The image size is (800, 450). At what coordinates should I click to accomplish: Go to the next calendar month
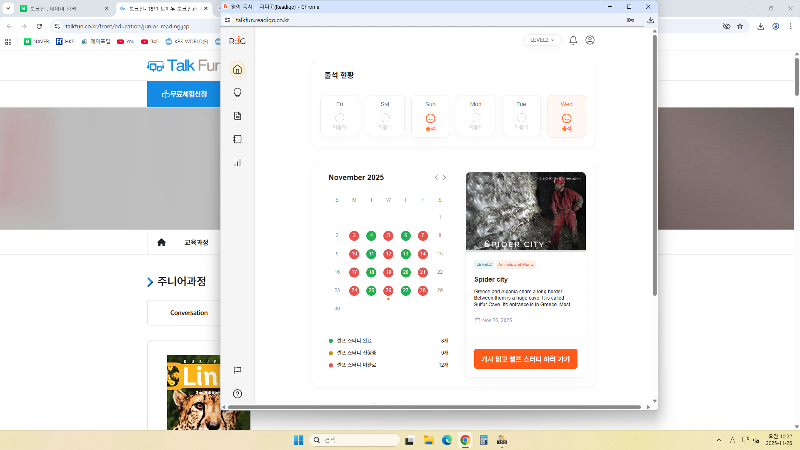click(445, 177)
